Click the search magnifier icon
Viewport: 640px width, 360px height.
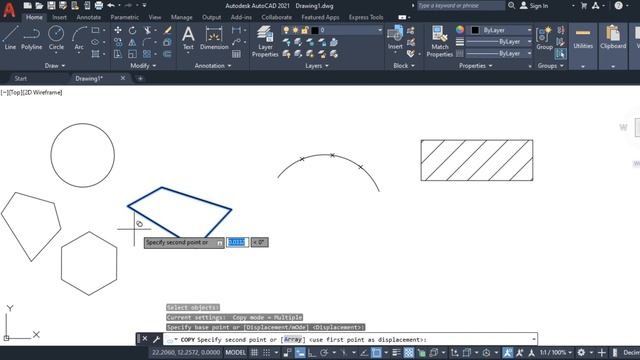(511, 6)
